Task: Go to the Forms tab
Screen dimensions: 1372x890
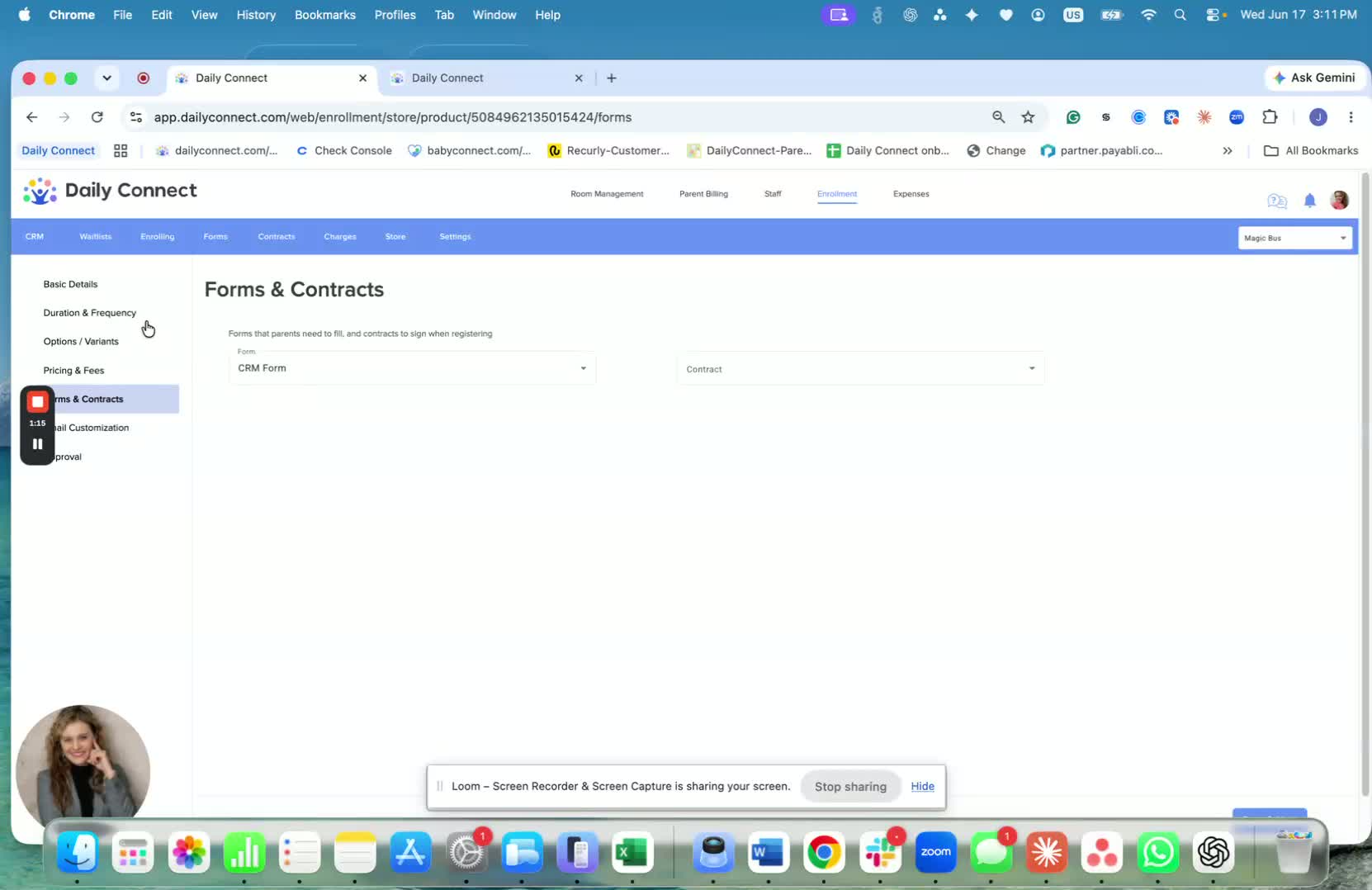Action: coord(215,236)
